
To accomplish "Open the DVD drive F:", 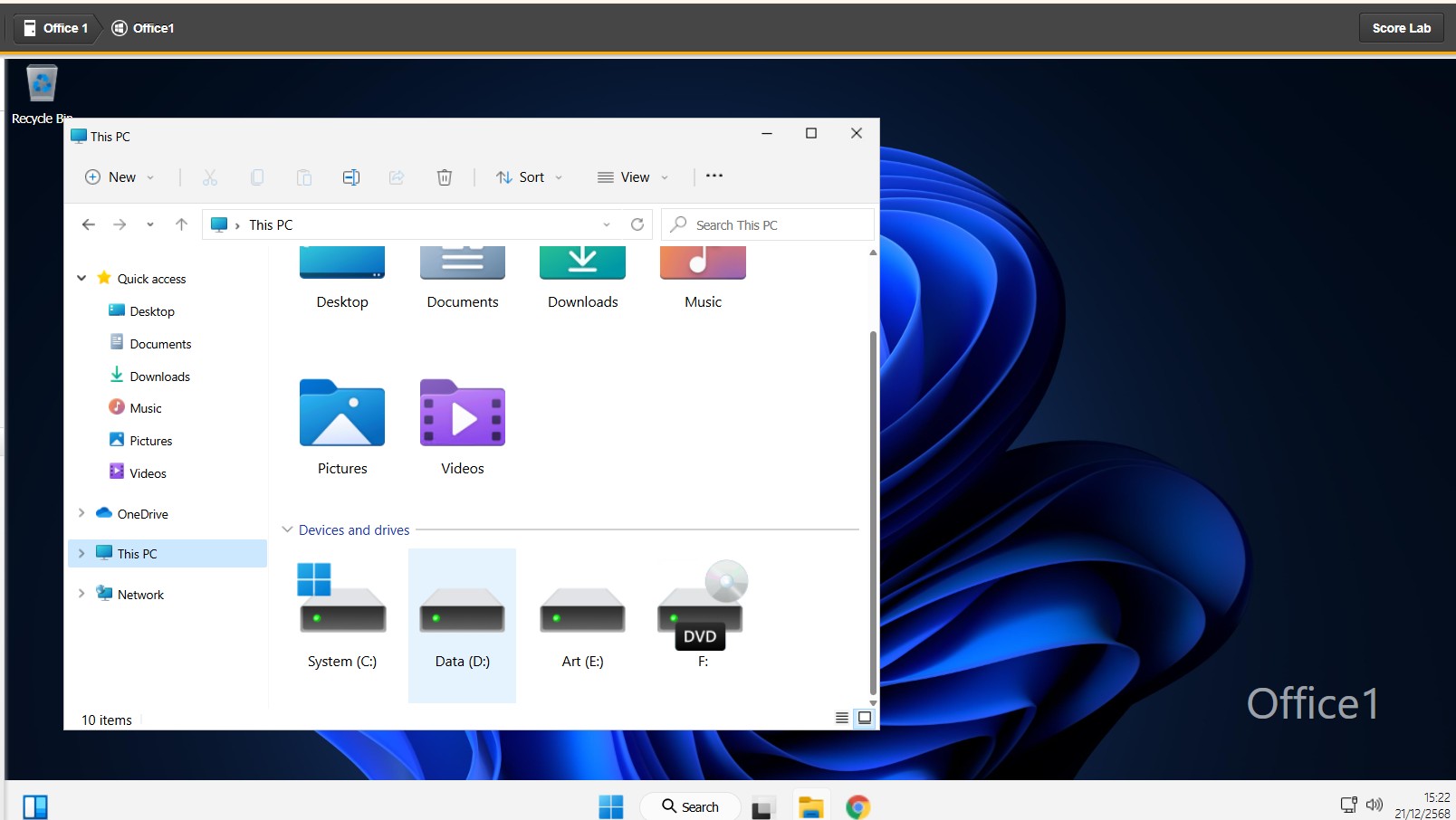I will click(x=702, y=614).
